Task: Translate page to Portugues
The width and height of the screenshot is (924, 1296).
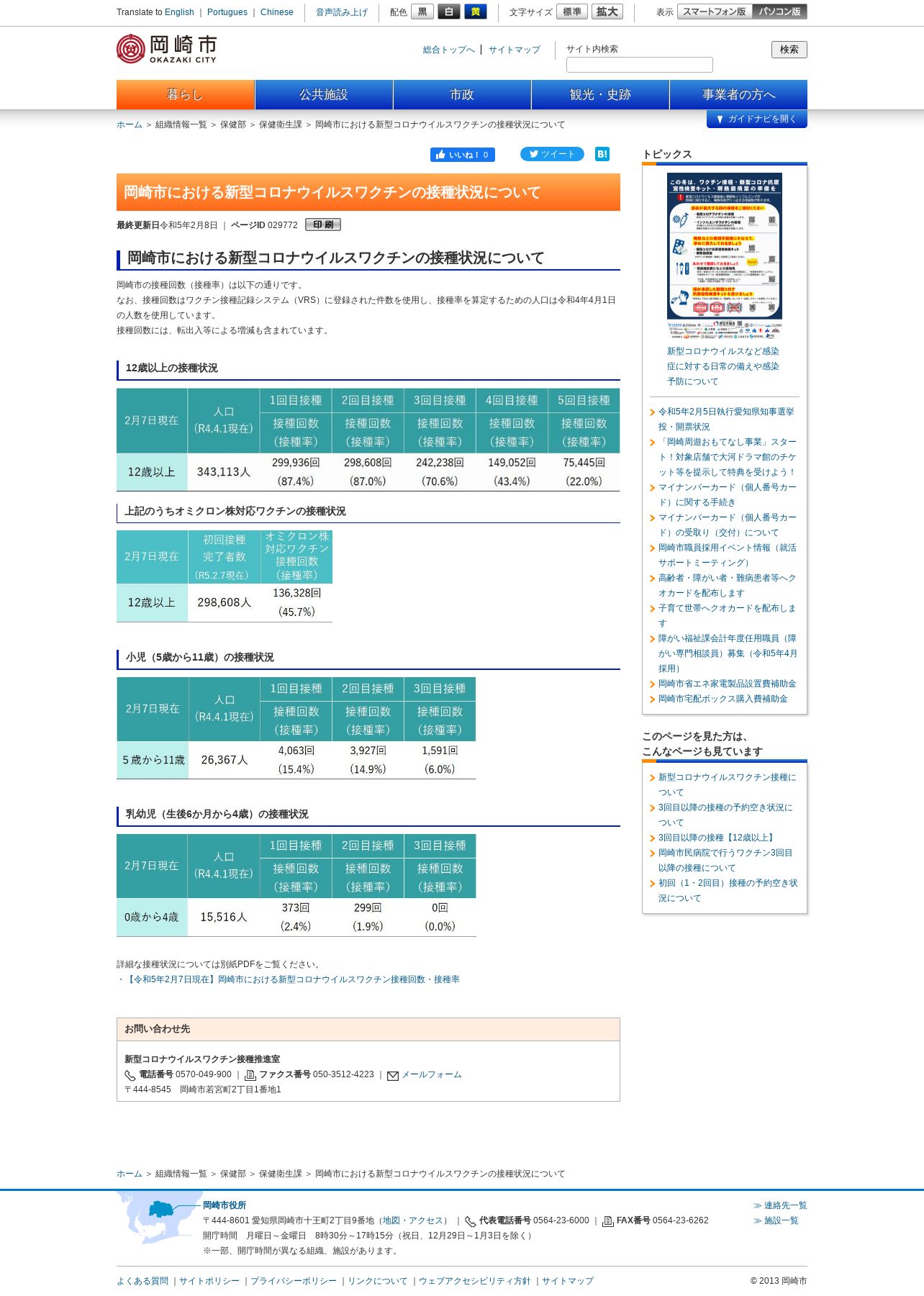Action: [227, 12]
